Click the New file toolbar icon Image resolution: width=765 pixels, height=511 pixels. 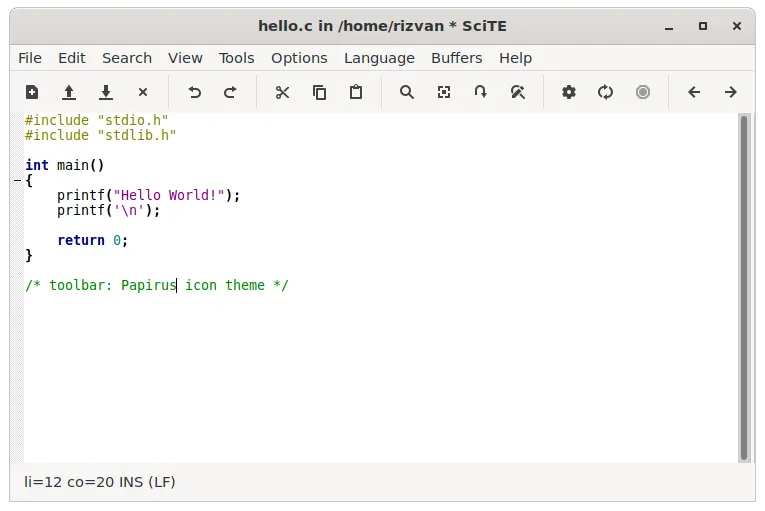click(x=32, y=92)
